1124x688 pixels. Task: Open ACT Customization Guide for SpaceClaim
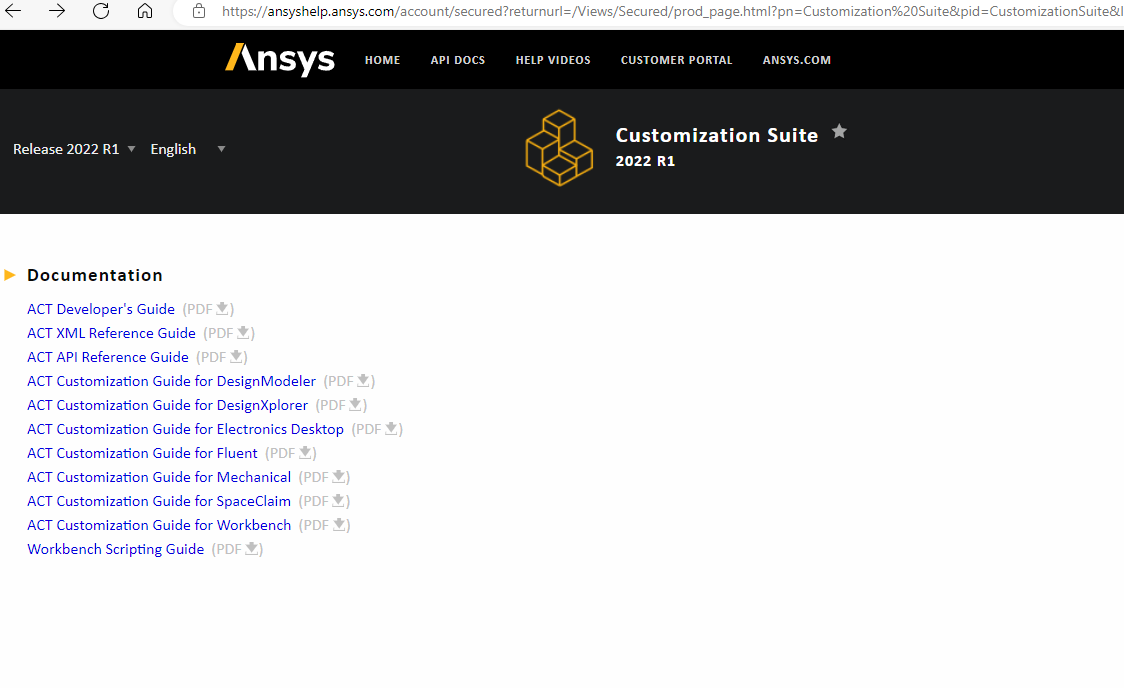(159, 501)
